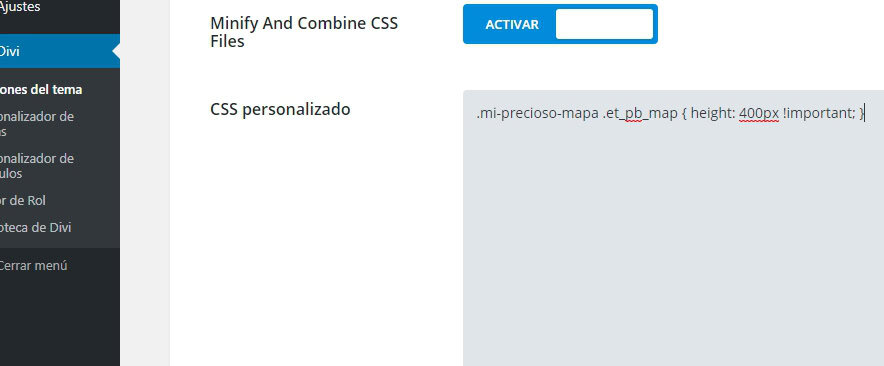Image resolution: width=884 pixels, height=366 pixels.
Task: Place cursor after the closing brace
Action: [865, 114]
